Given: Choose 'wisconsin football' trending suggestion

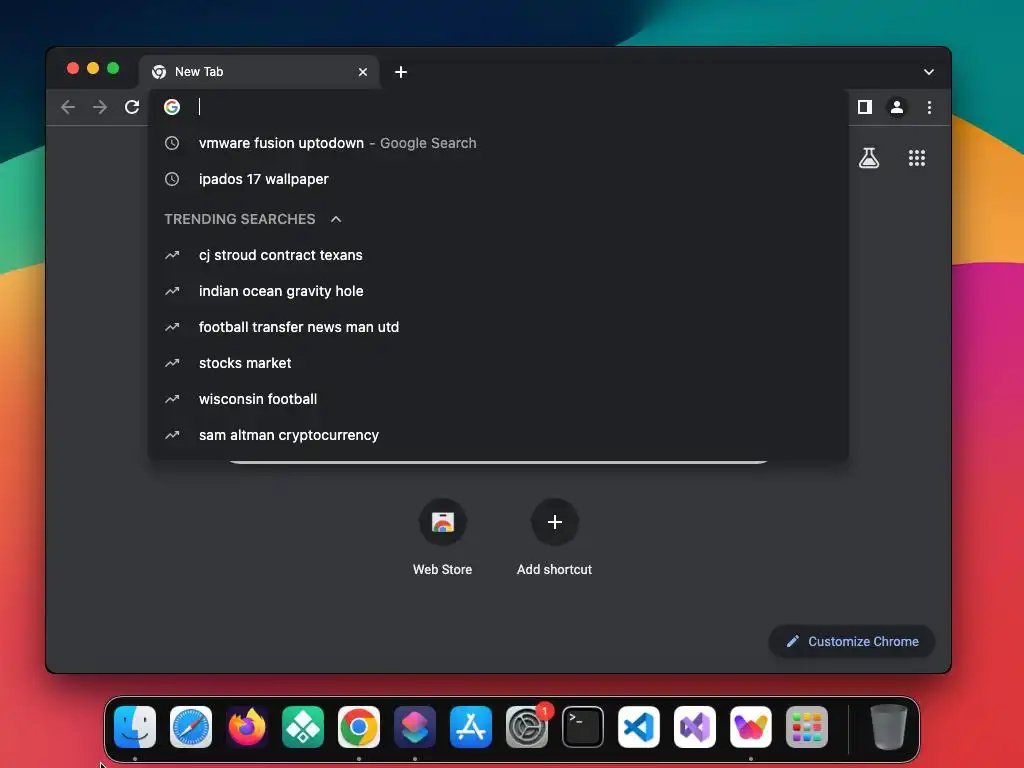Looking at the screenshot, I should click(498, 399).
